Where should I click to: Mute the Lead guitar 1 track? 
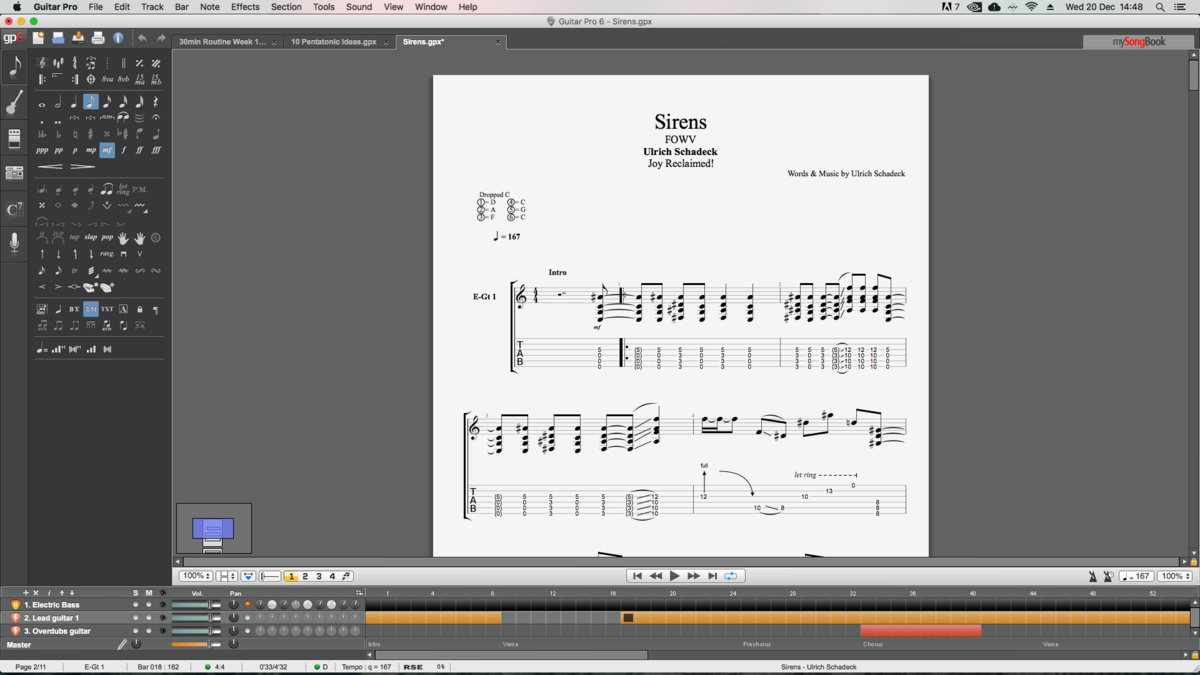pos(149,618)
